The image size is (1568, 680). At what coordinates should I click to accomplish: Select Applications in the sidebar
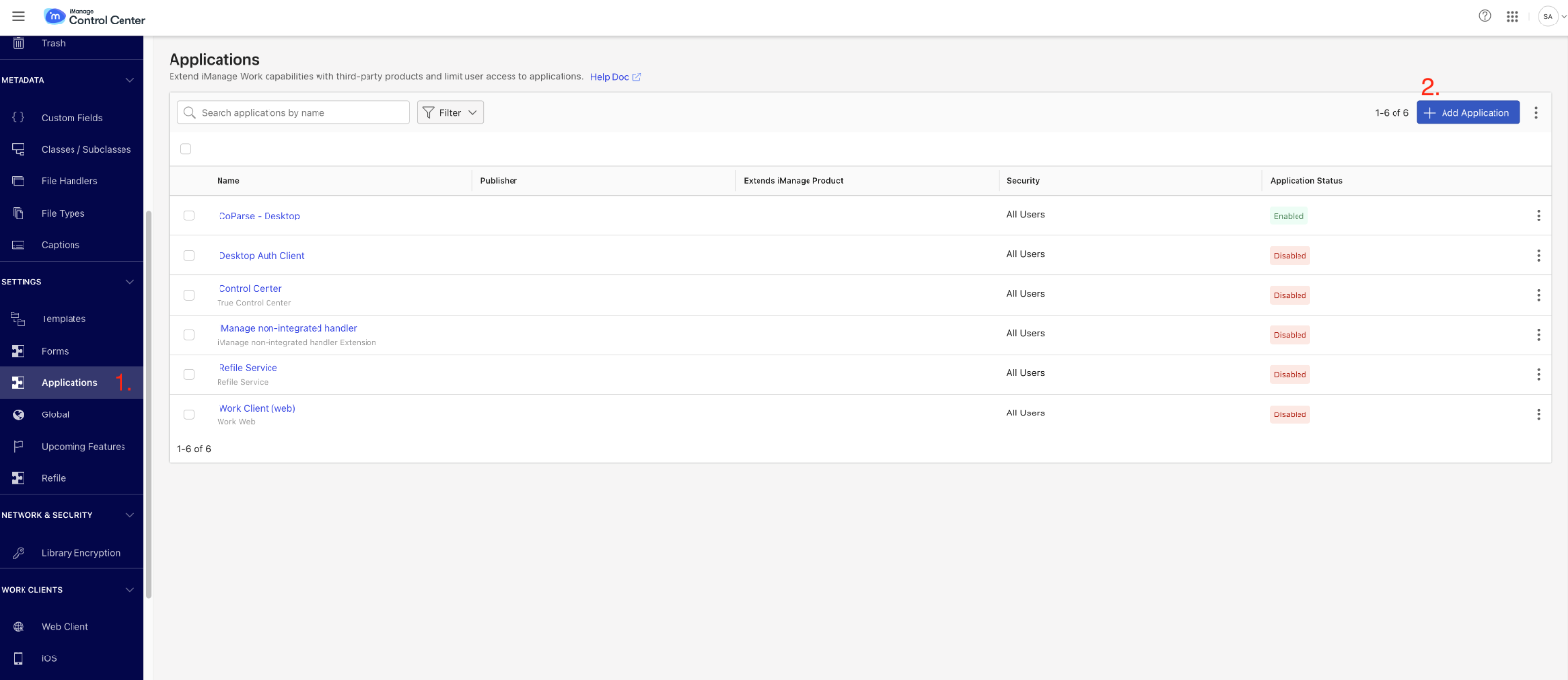[72, 383]
